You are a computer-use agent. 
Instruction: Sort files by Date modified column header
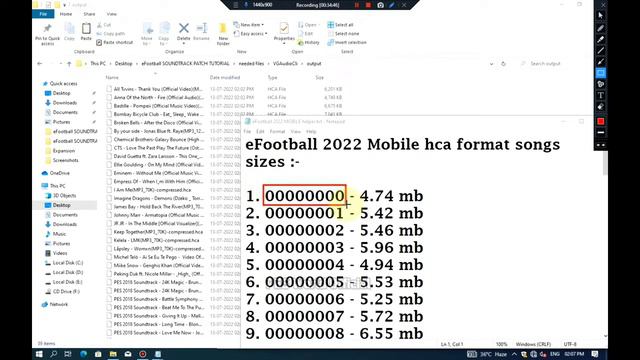click(225, 77)
